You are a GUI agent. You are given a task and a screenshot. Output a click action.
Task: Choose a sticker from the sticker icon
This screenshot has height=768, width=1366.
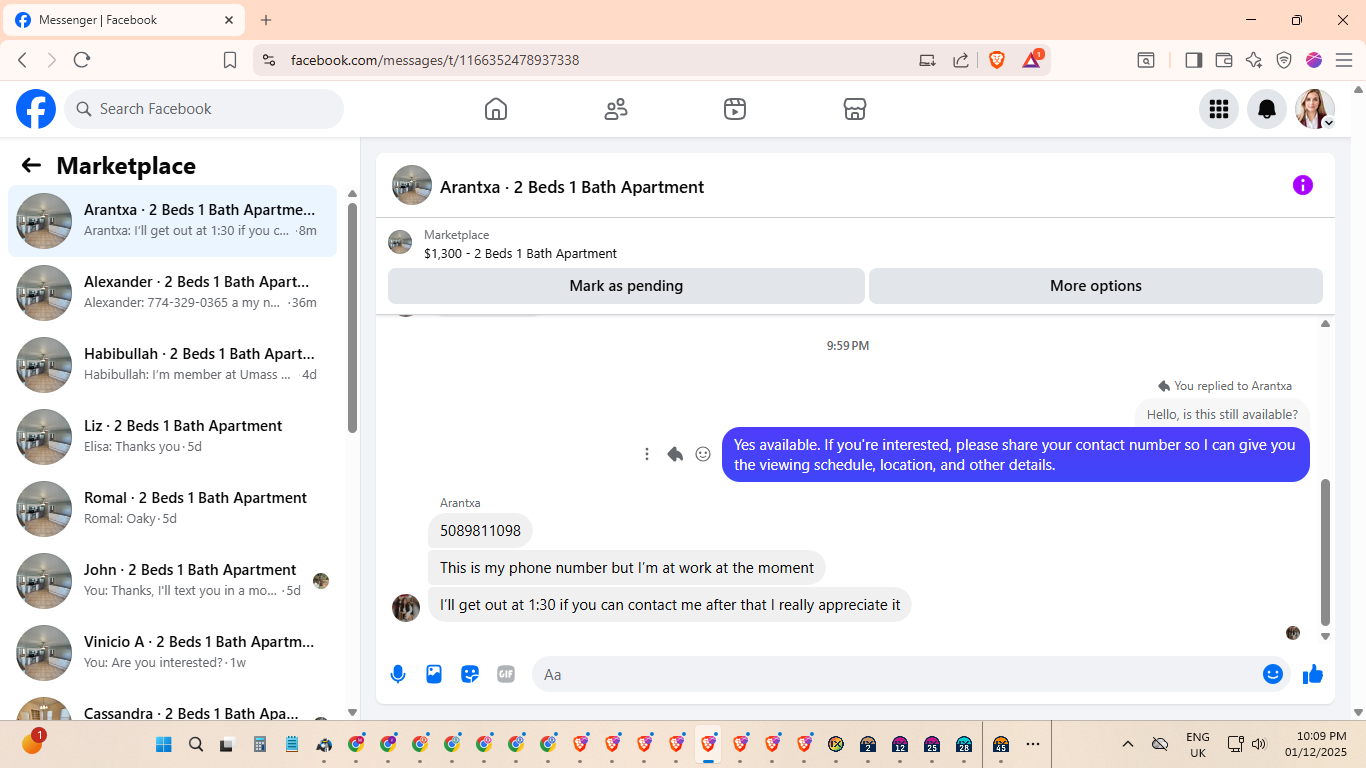pyautogui.click(x=470, y=674)
